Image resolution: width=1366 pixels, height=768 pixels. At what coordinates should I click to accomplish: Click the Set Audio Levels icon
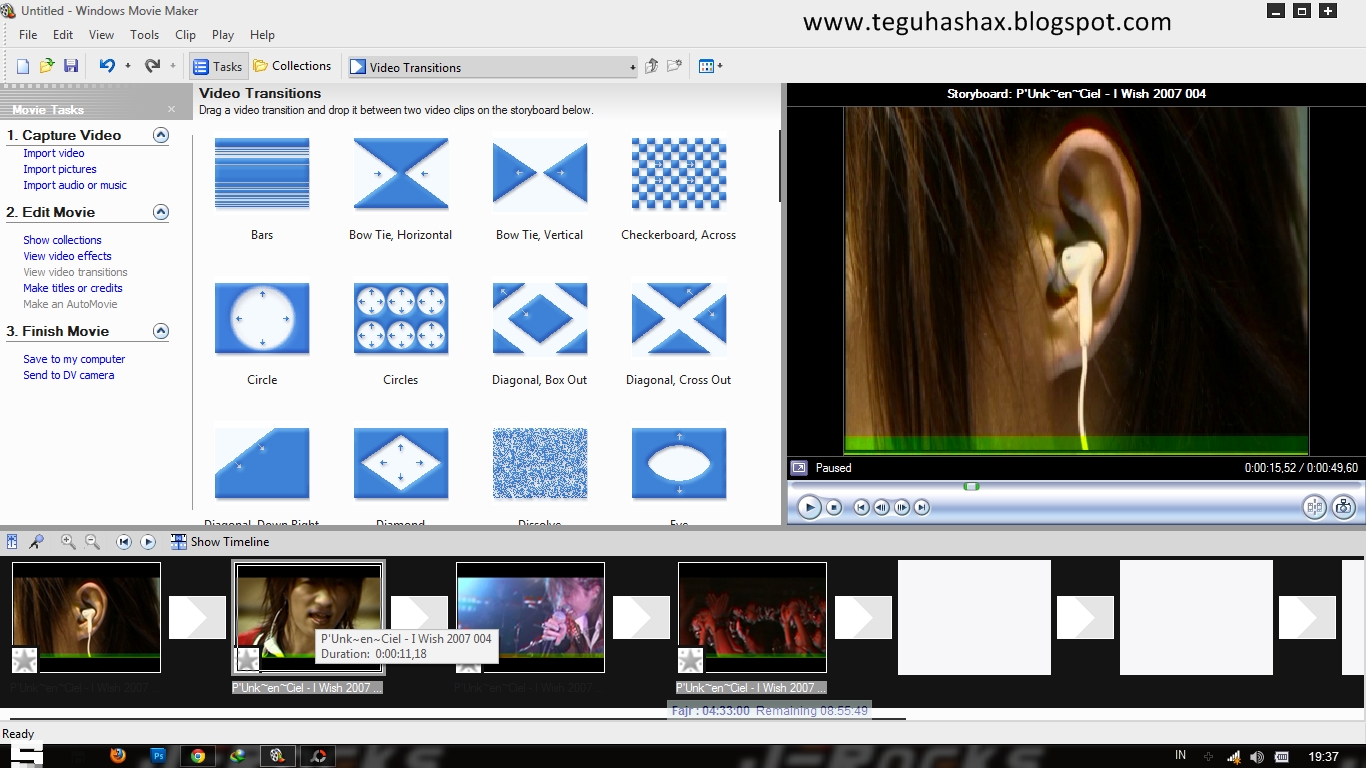pyautogui.click(x=12, y=541)
